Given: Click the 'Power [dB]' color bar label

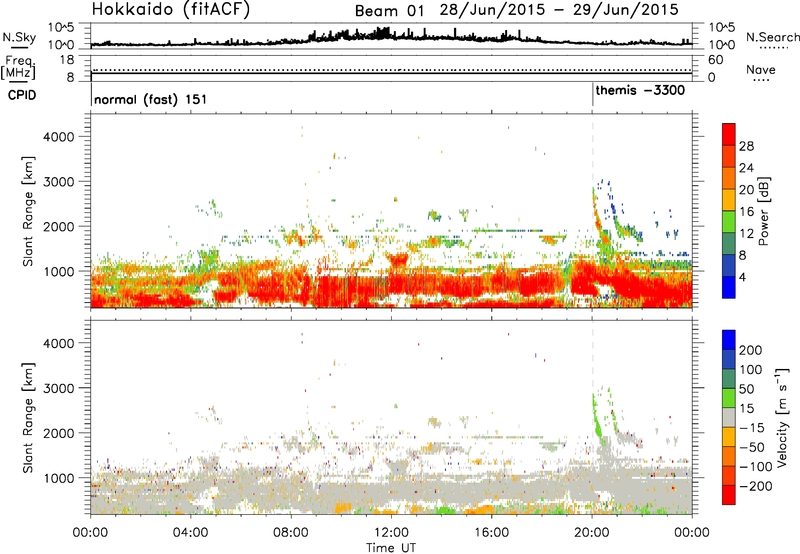Looking at the screenshot, I should (x=763, y=211).
